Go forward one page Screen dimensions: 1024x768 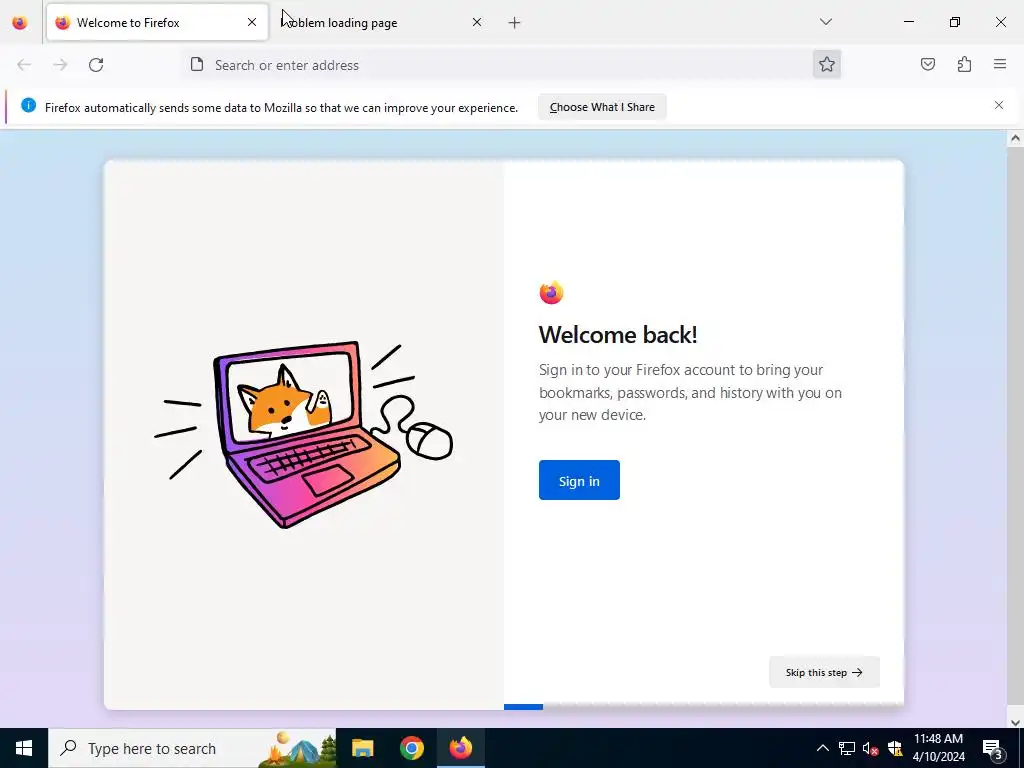(x=60, y=65)
